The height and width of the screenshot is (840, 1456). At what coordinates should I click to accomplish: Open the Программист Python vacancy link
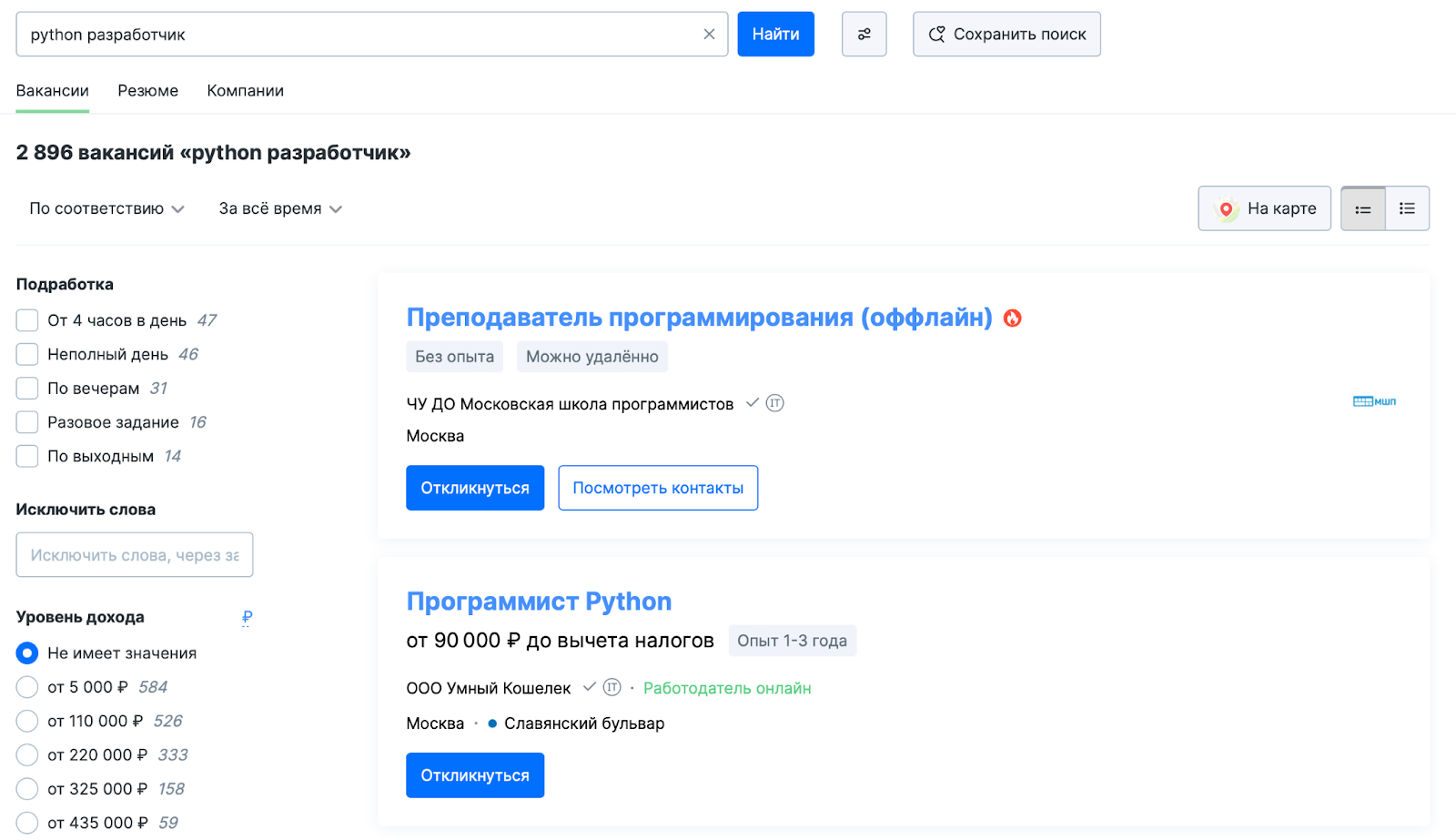[x=539, y=601]
